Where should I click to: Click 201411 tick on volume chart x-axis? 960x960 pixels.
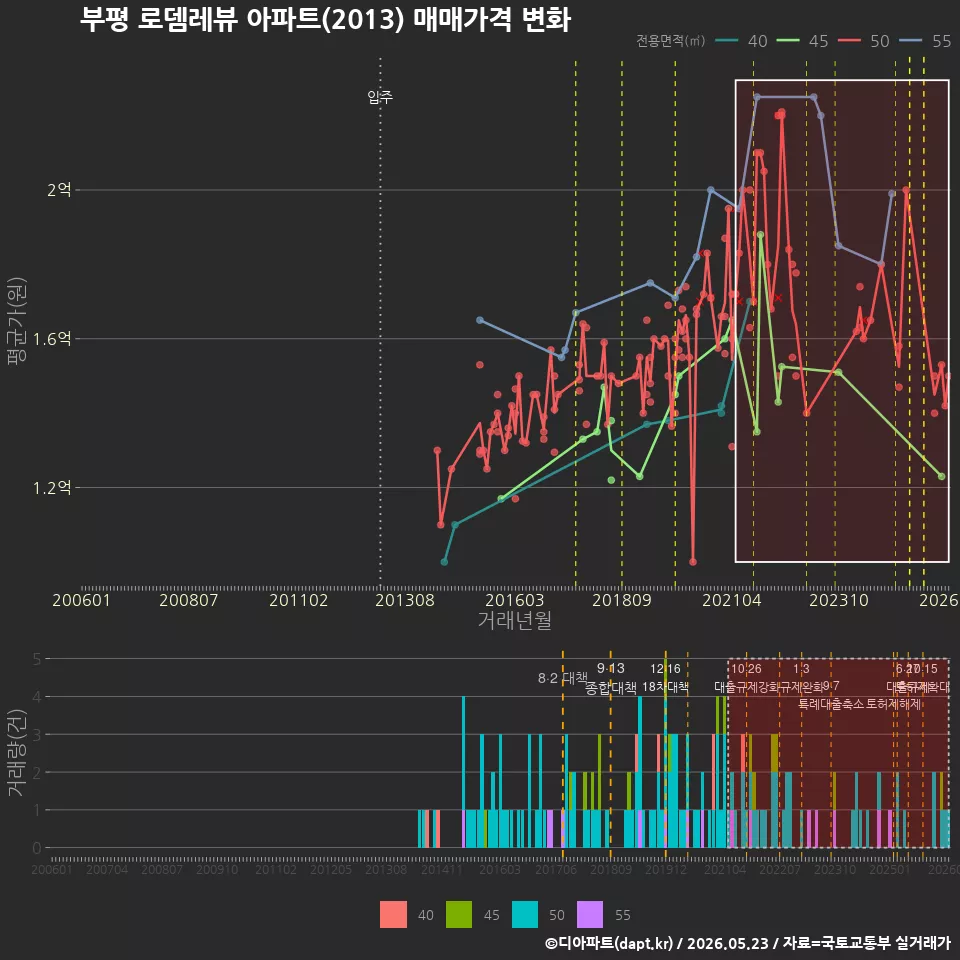pyautogui.click(x=442, y=869)
